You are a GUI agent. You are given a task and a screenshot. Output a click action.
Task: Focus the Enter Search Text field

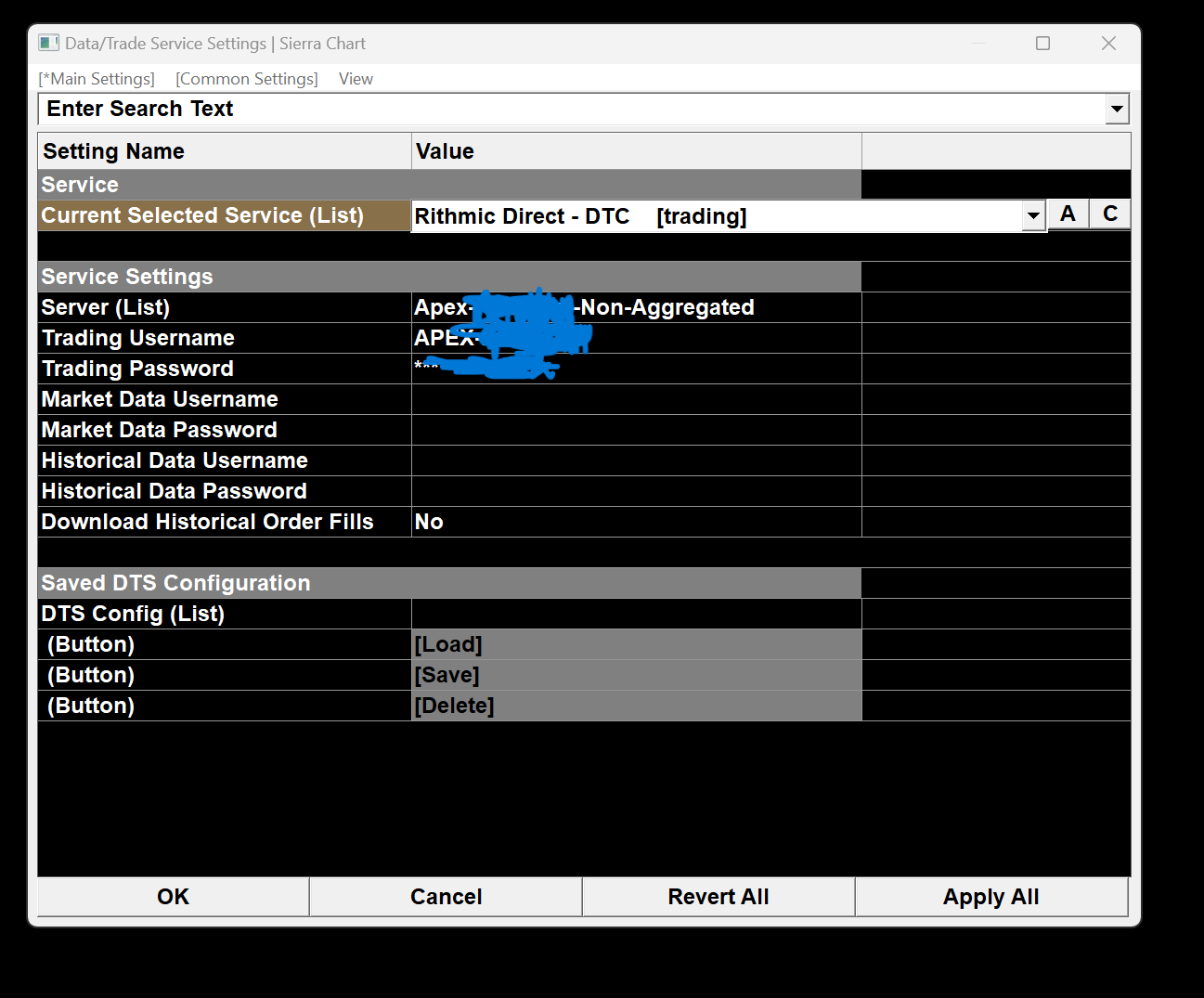pos(573,109)
